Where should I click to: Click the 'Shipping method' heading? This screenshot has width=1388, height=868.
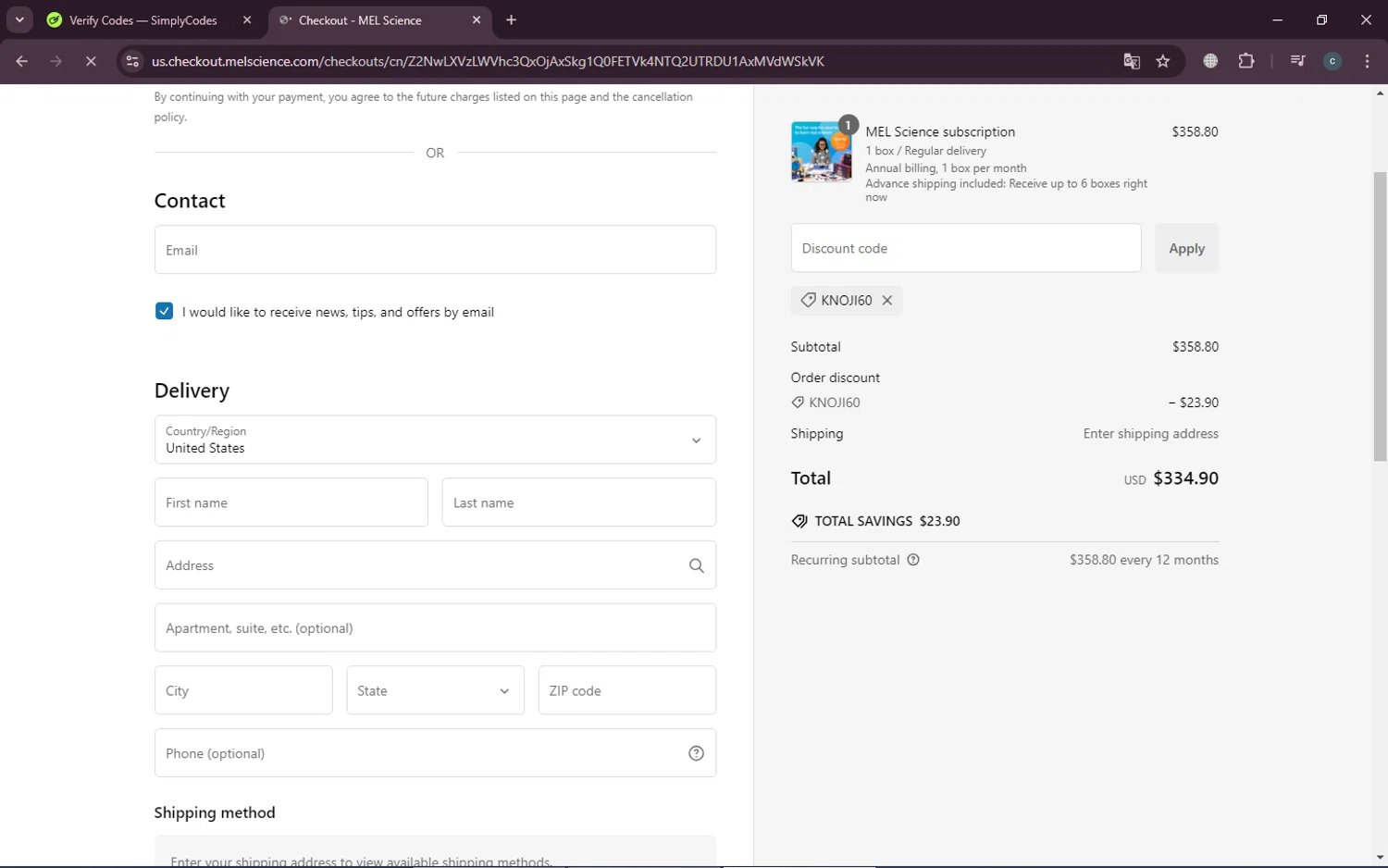pyautogui.click(x=215, y=812)
